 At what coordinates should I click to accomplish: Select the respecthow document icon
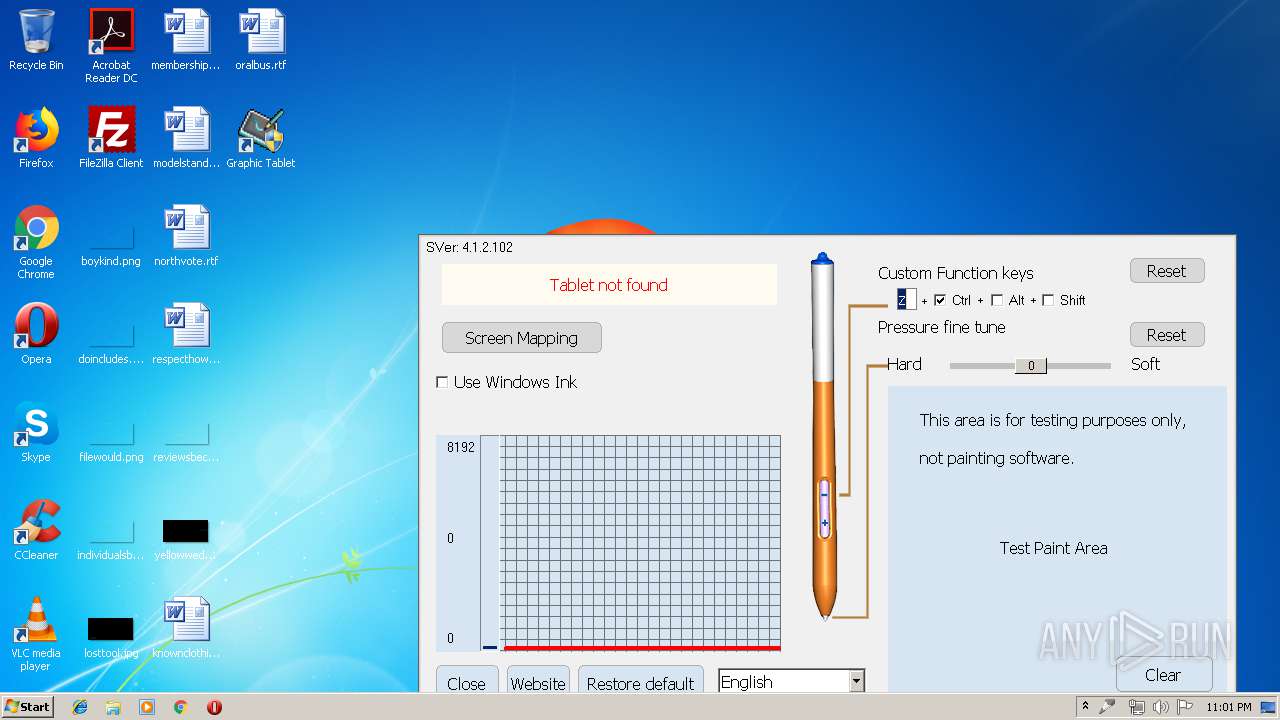pyautogui.click(x=186, y=334)
